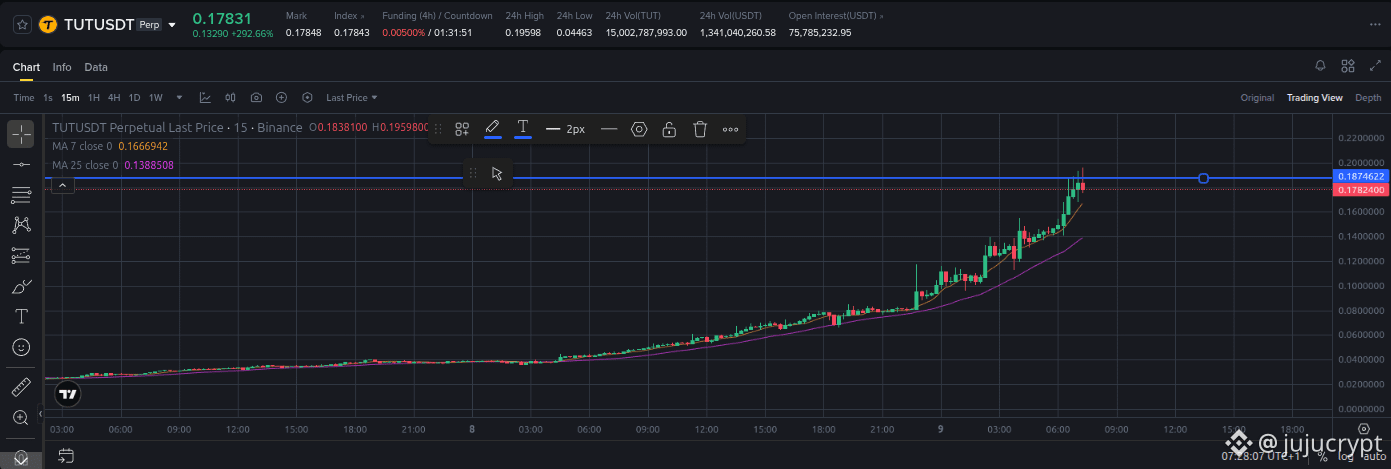
Task: Collapse the indicator legend chevron
Action: tap(62, 185)
